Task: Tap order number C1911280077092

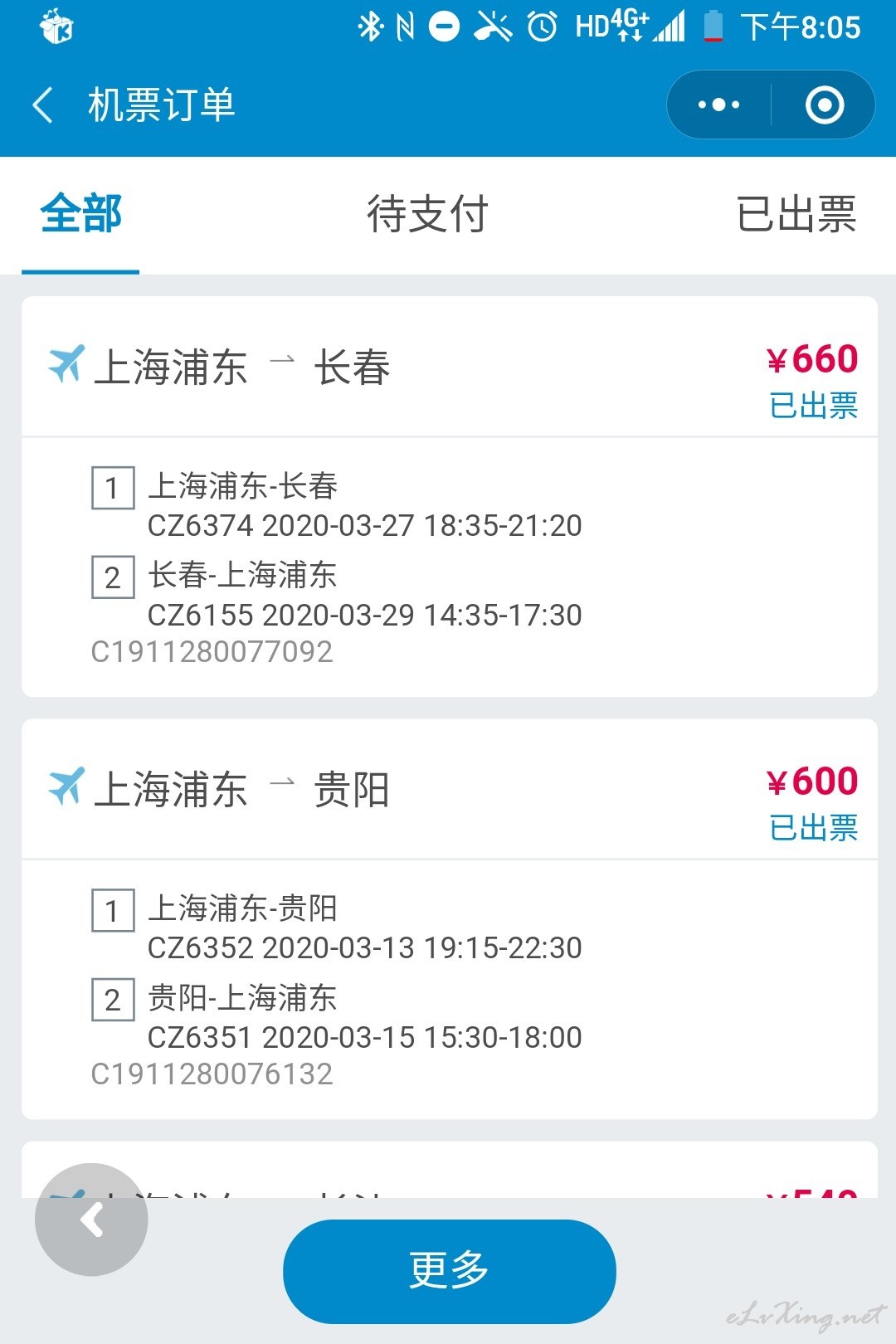Action: click(x=212, y=652)
